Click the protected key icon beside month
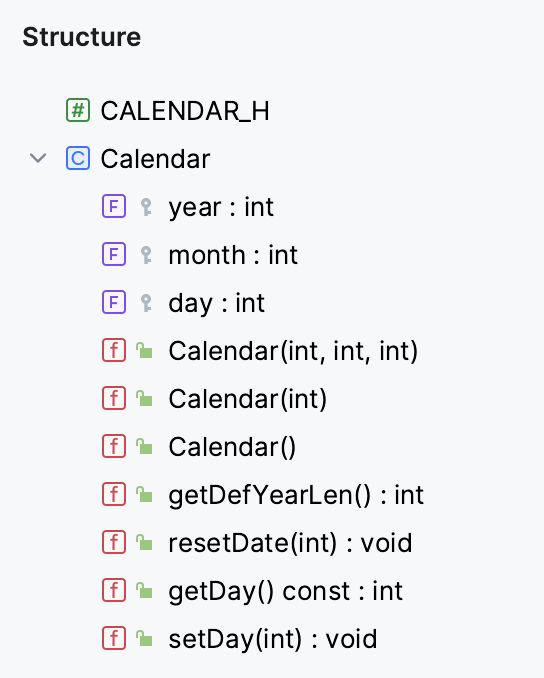544x678 pixels. 146,255
